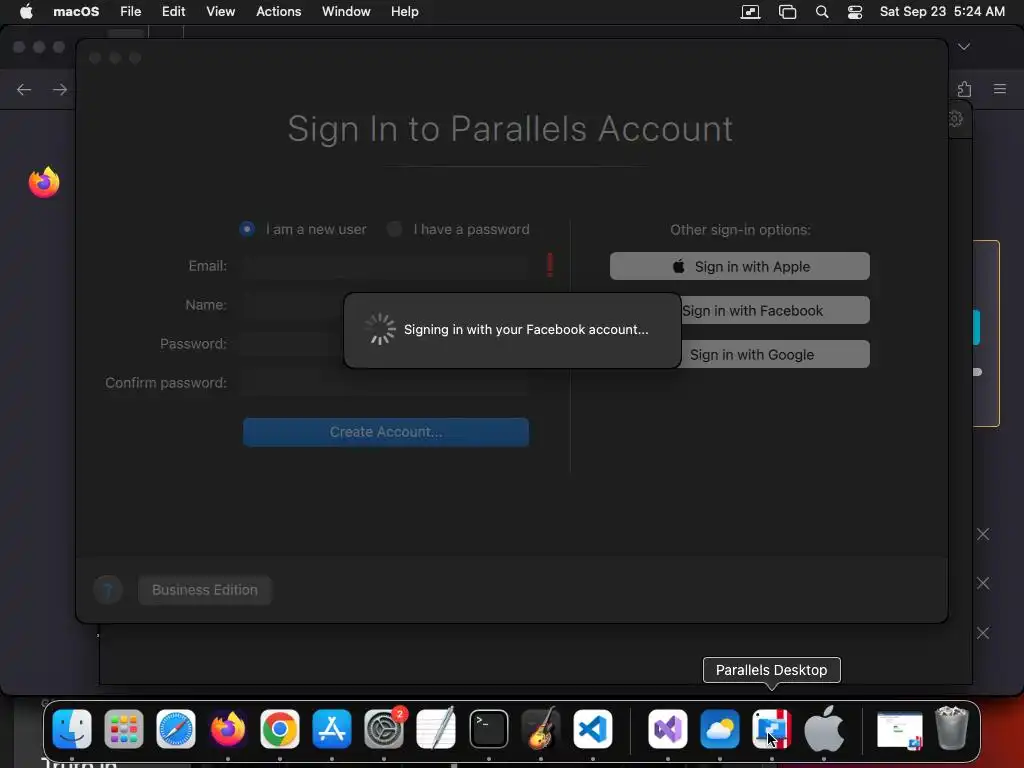
Task: Launch Visual Studio Code from the dock
Action: click(593, 729)
